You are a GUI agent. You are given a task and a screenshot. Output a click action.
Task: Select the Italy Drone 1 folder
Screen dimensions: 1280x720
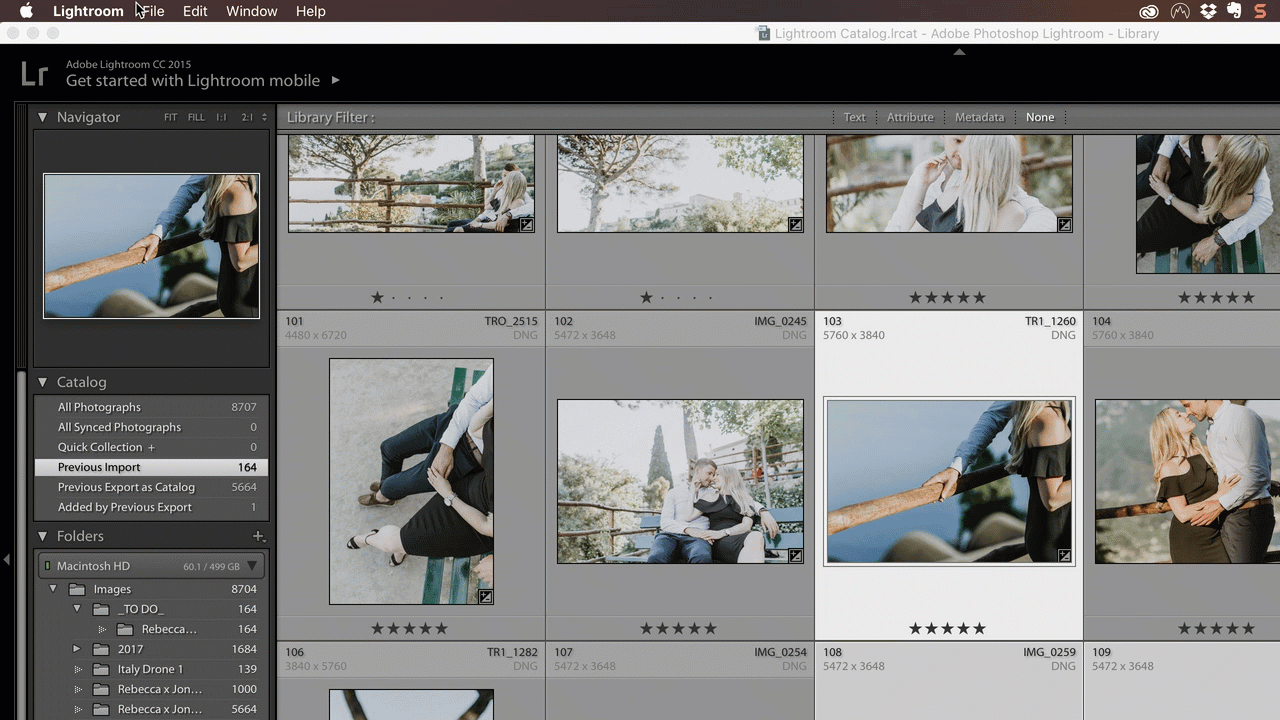pyautogui.click(x=151, y=669)
